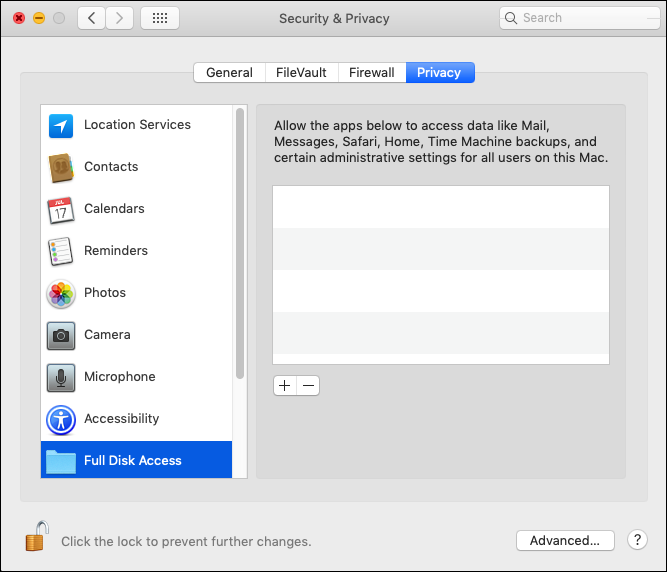Select the Firewall tab

point(372,72)
